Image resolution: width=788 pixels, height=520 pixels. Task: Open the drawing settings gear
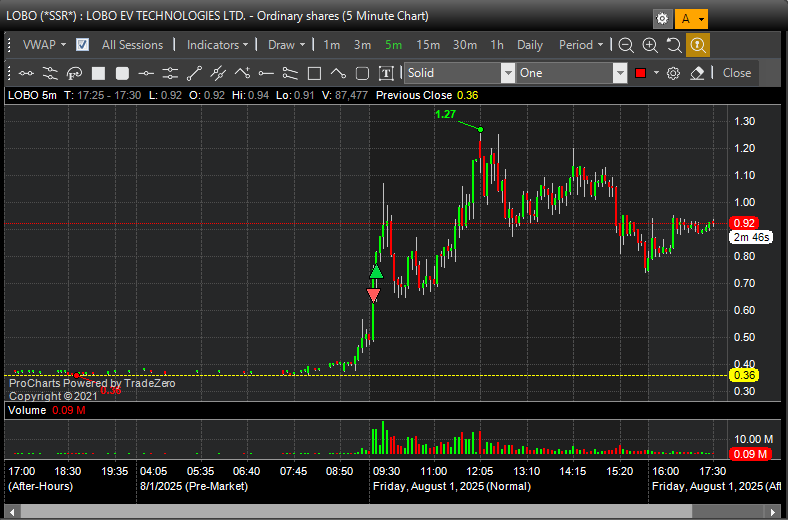(673, 73)
